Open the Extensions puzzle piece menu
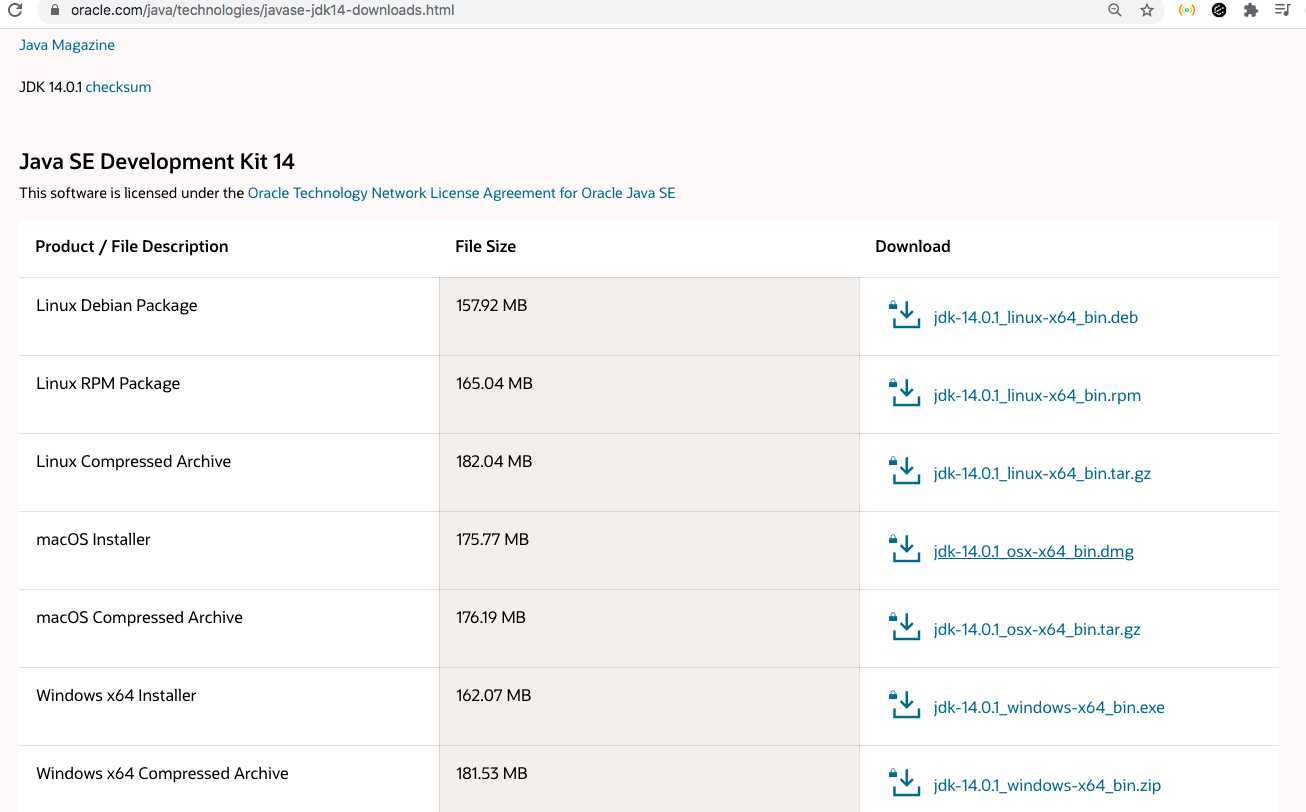 (1250, 10)
